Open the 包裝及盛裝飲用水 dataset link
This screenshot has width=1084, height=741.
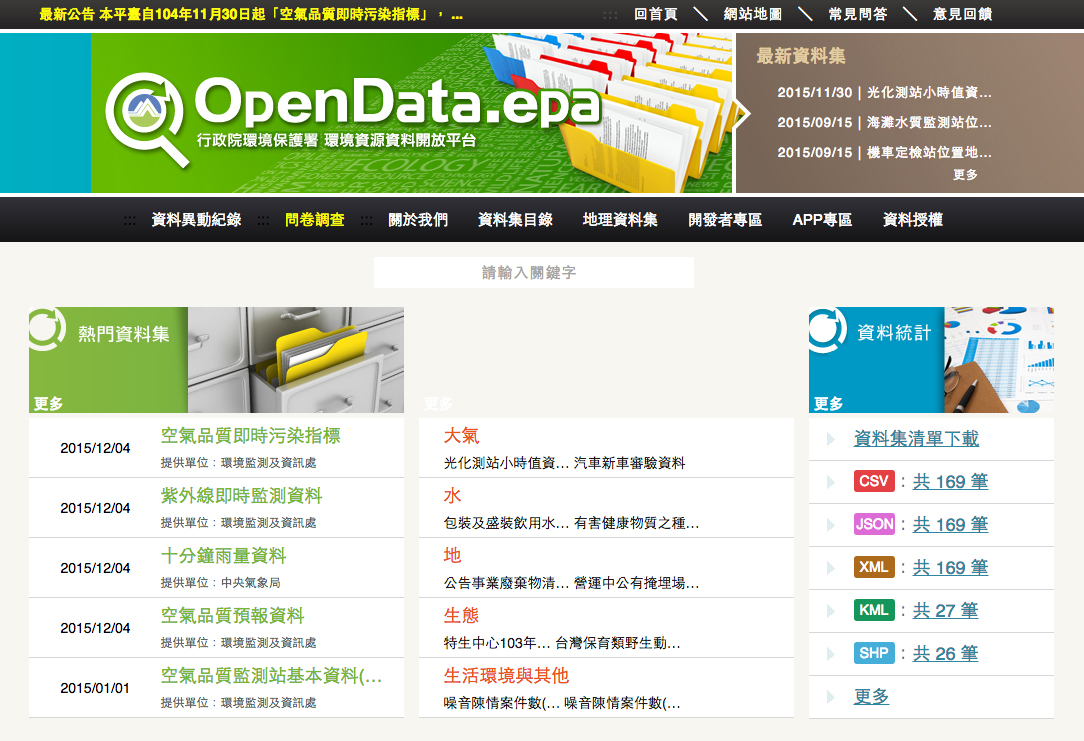[x=506, y=523]
